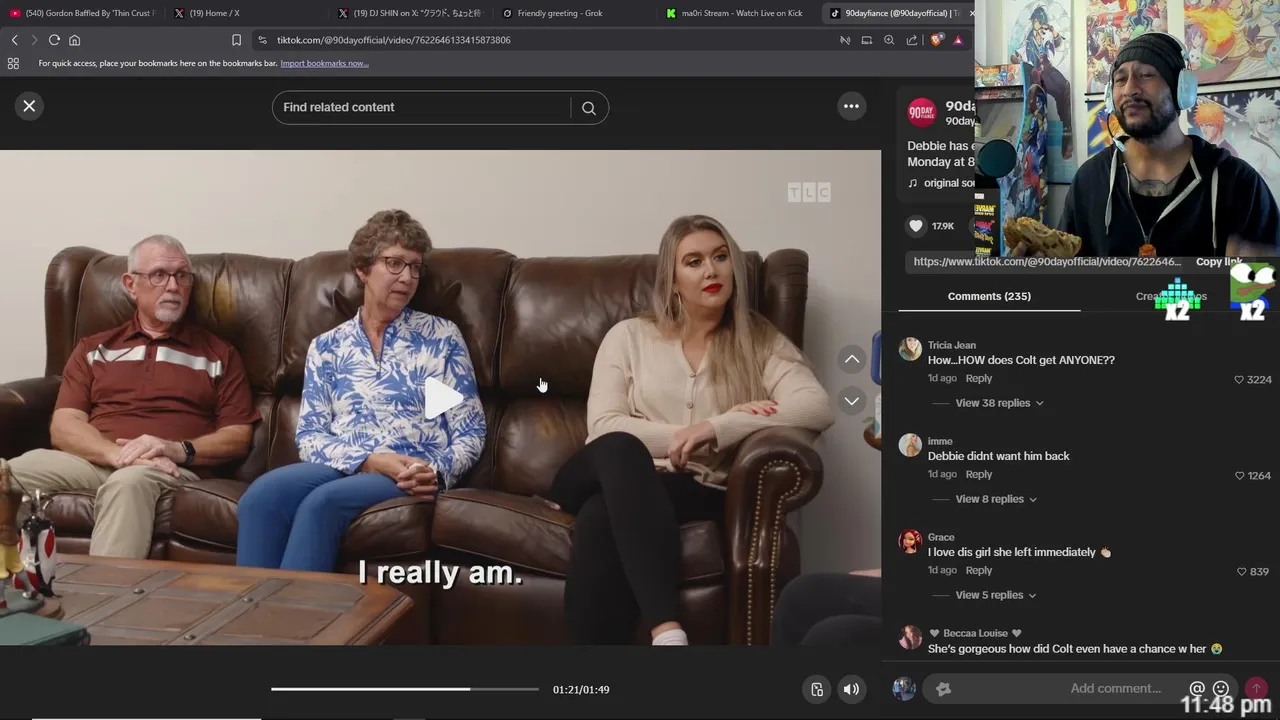Switch to Gordon Baffled YouTube tab

tap(82, 13)
